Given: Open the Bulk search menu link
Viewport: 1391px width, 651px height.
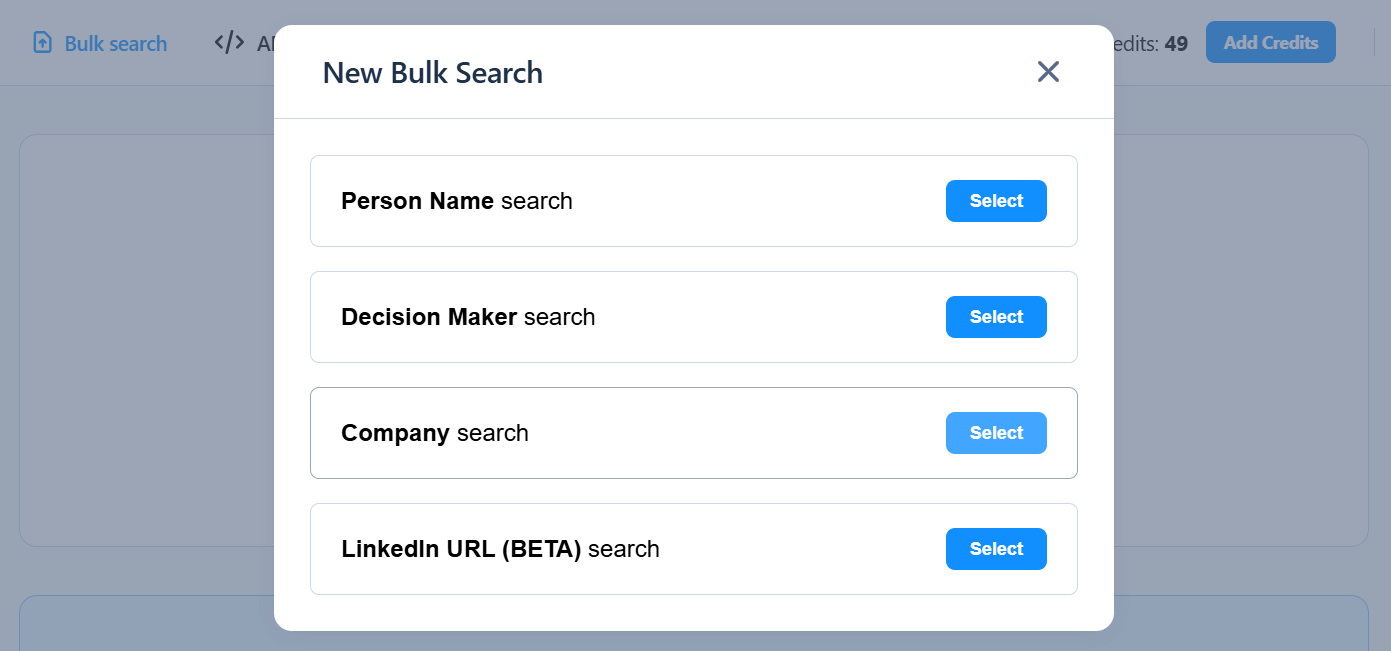Looking at the screenshot, I should [x=115, y=44].
